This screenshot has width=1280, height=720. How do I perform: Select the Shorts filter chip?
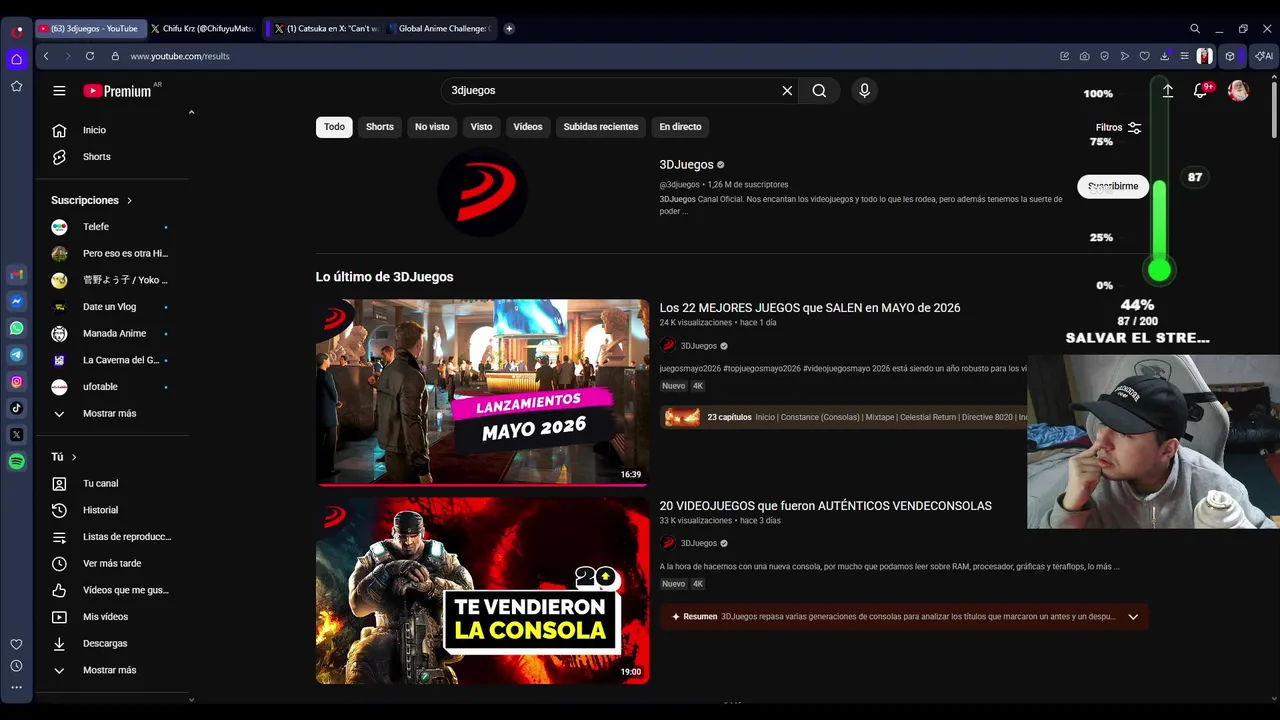coord(380,127)
